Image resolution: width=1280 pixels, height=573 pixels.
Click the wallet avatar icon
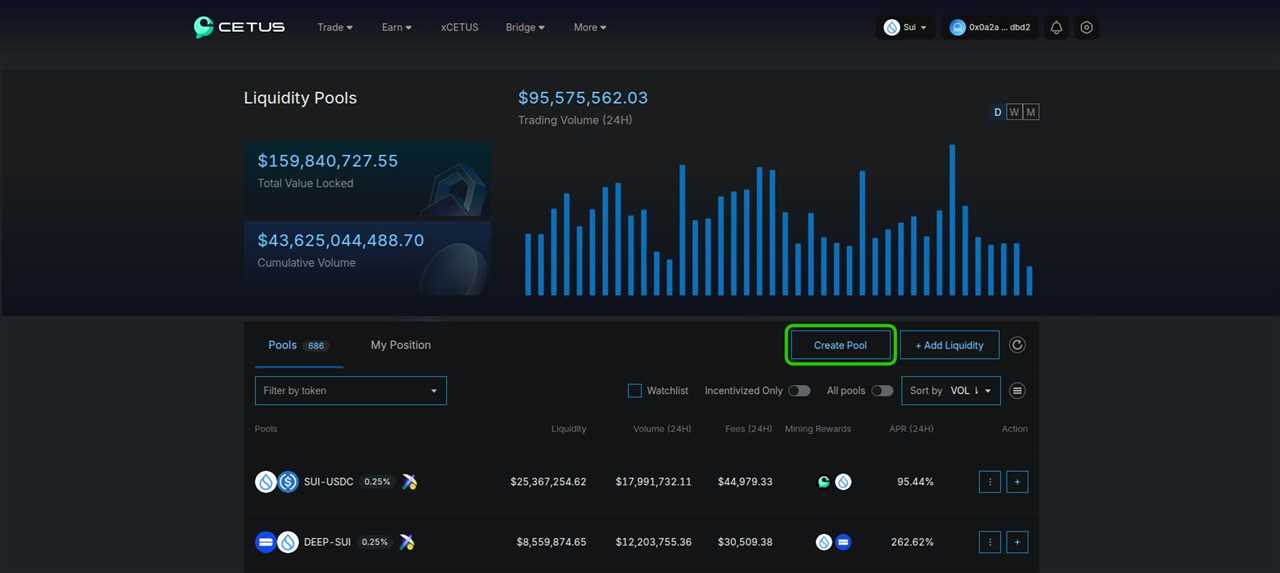(958, 28)
